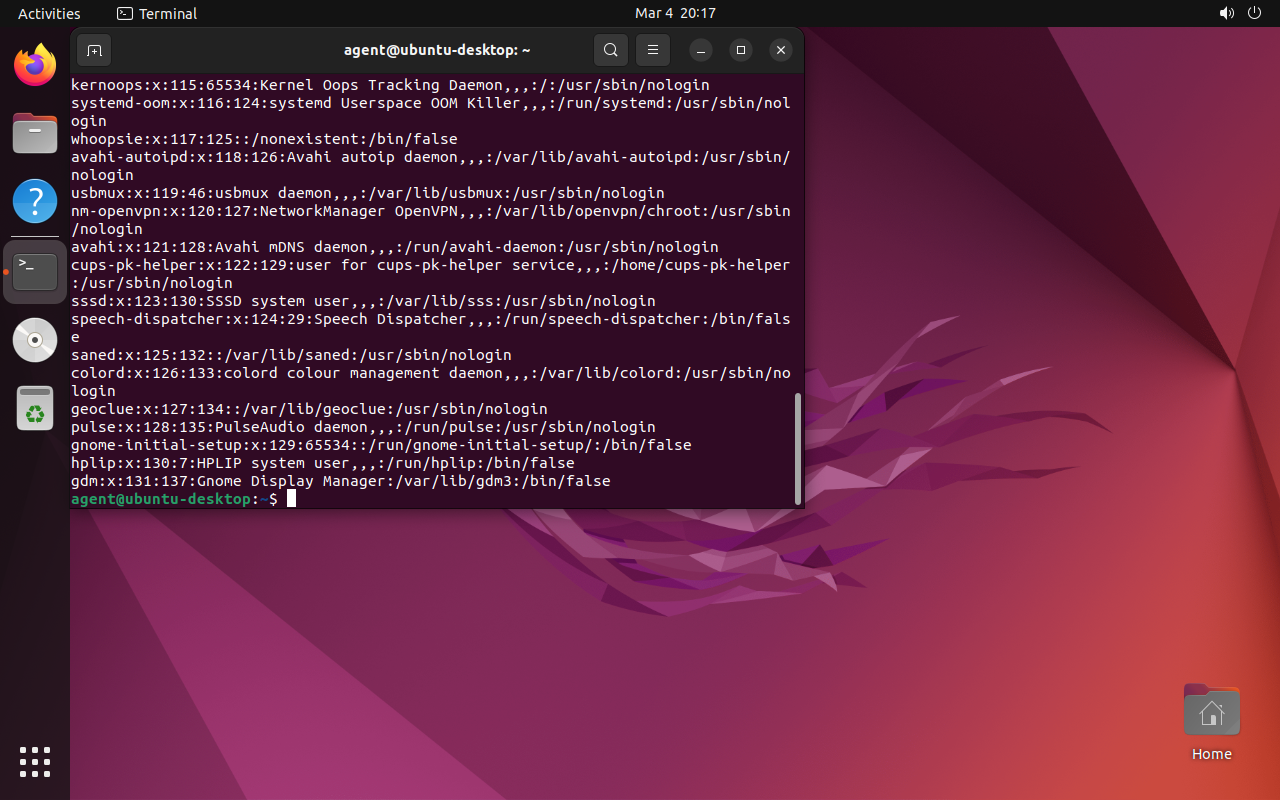Open Firefox from the dock
This screenshot has width=1280, height=800.
(35, 63)
